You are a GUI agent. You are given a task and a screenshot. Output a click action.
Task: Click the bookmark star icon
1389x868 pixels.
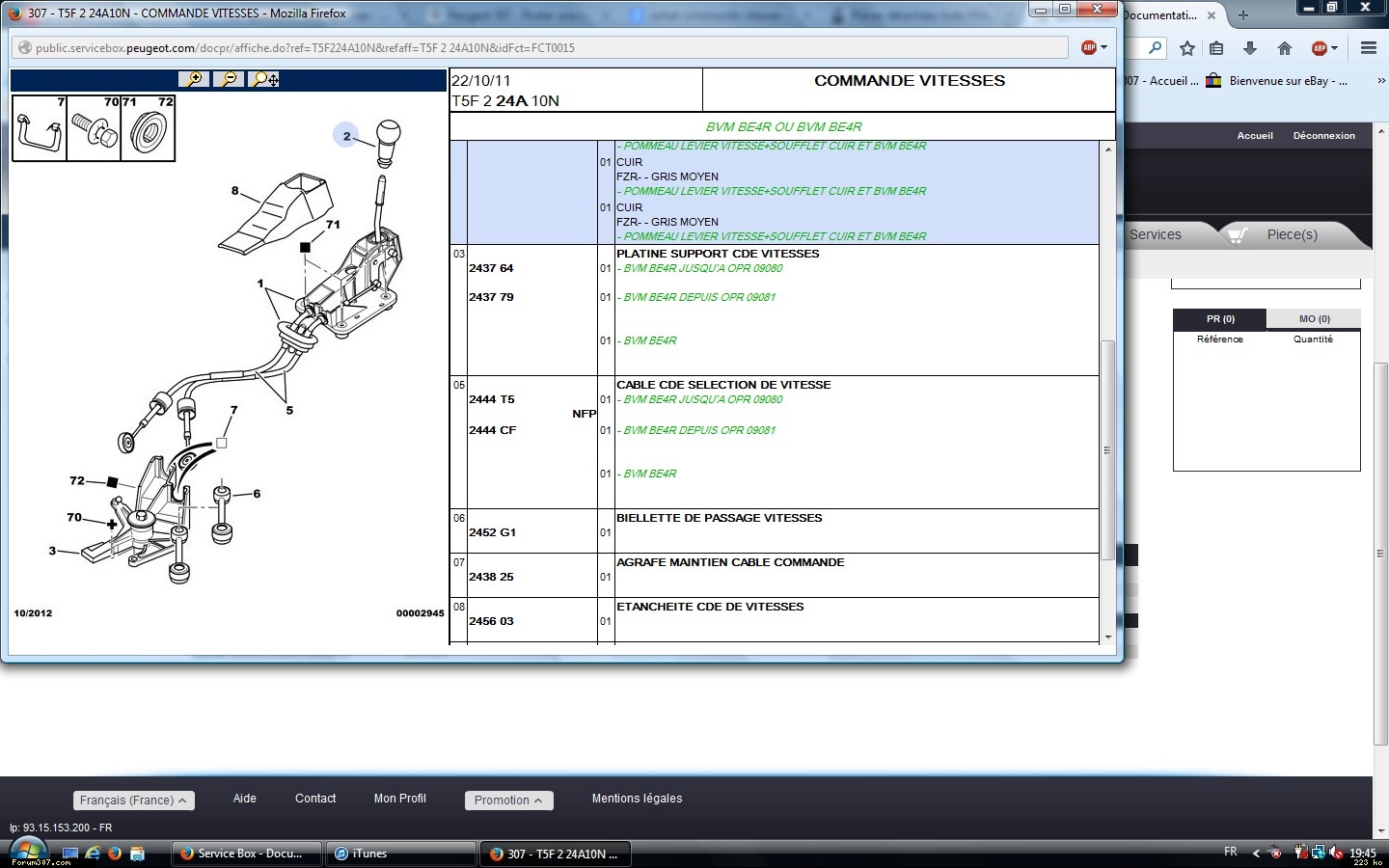pos(1187,48)
